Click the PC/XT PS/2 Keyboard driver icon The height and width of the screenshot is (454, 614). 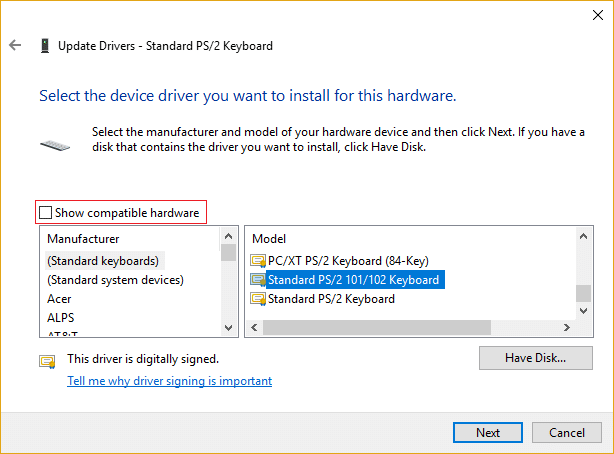[x=258, y=261]
